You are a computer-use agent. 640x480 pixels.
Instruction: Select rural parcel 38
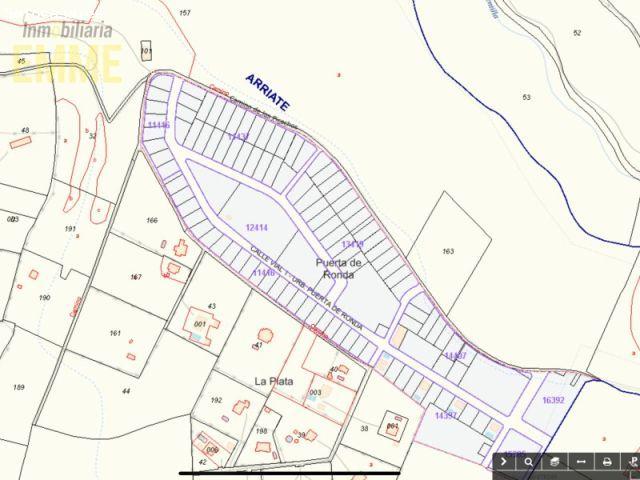coord(364,428)
